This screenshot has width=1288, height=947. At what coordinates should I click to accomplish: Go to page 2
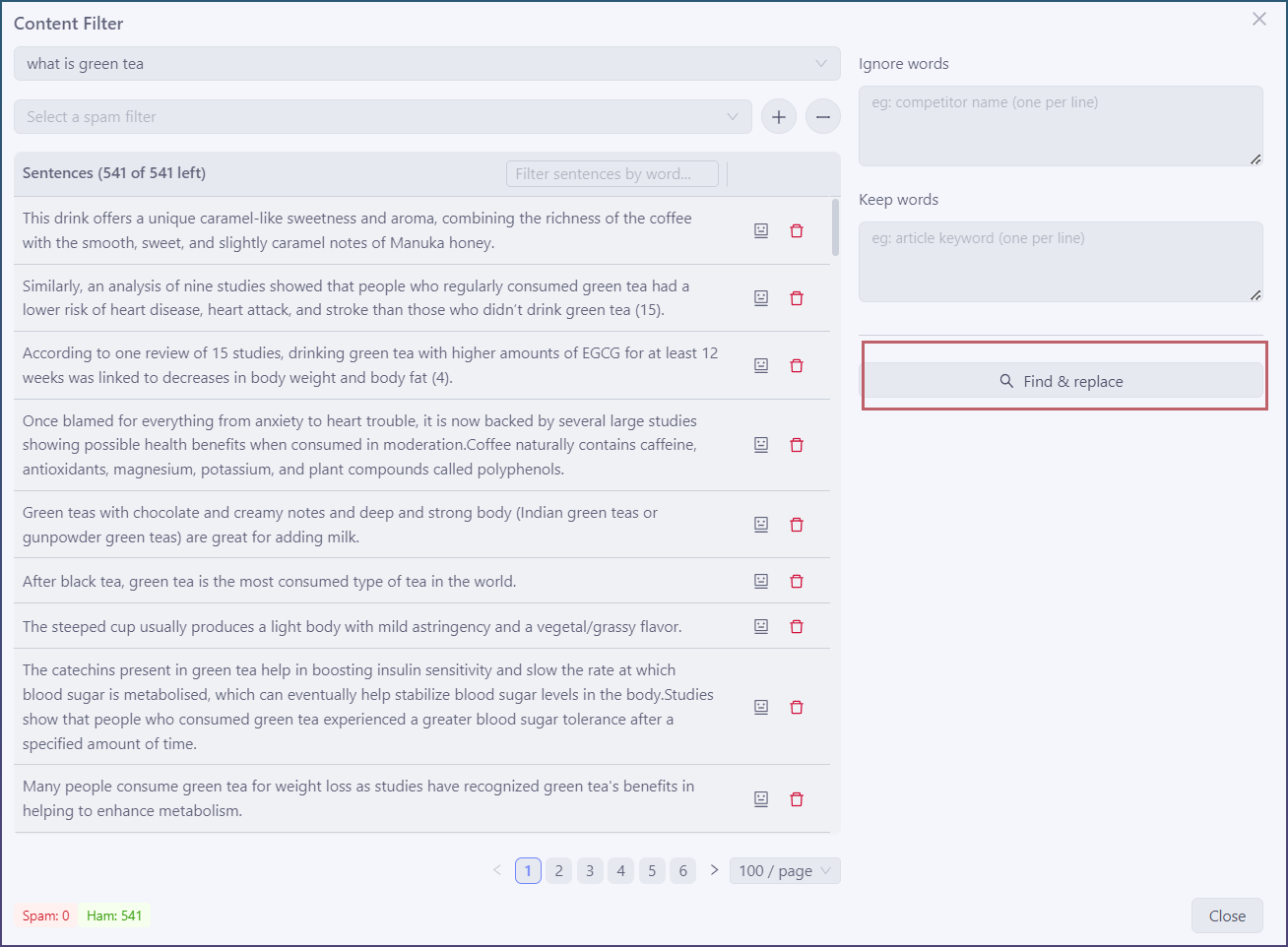(x=559, y=871)
